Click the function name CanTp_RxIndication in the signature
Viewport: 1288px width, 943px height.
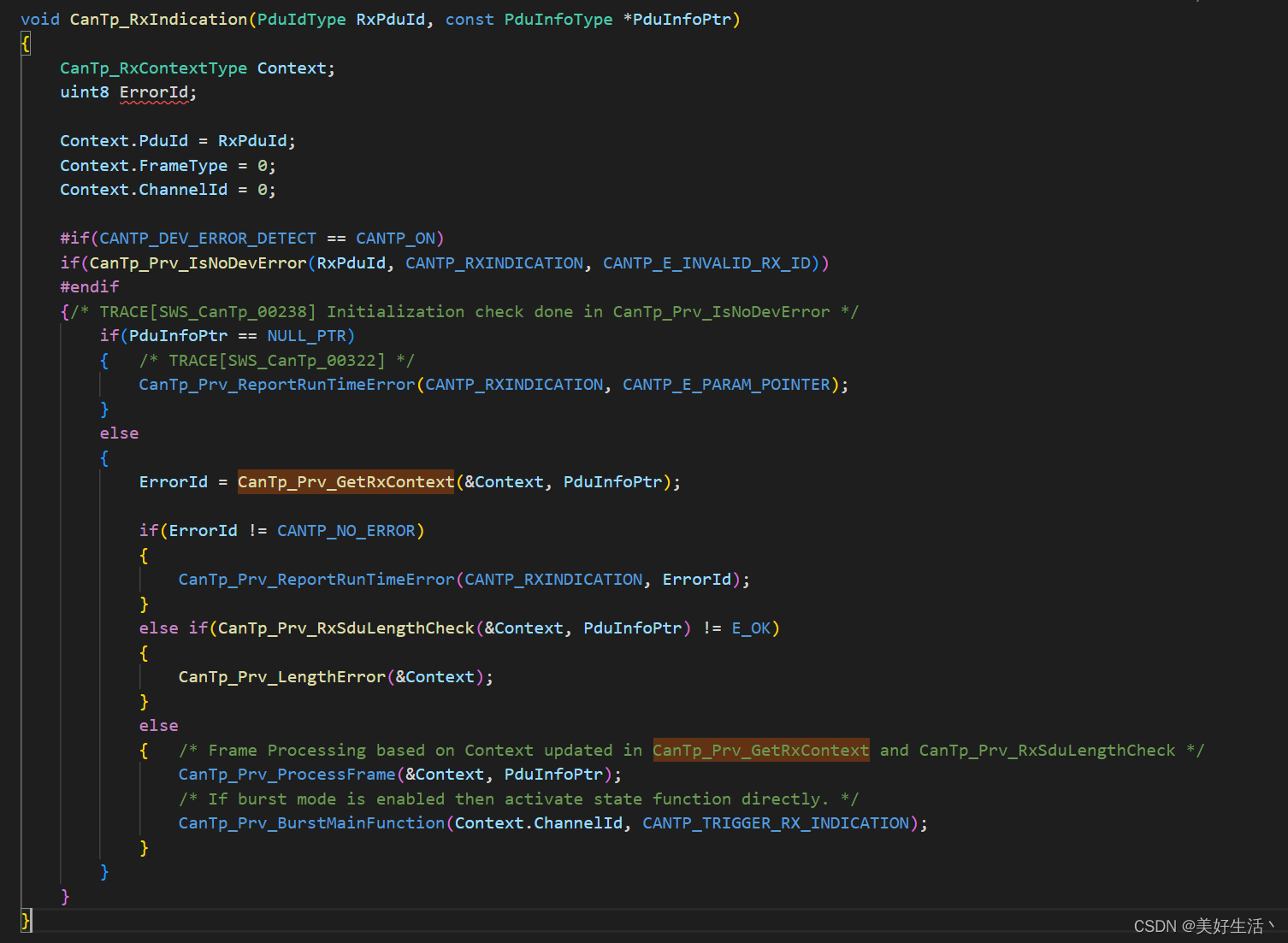click(158, 19)
